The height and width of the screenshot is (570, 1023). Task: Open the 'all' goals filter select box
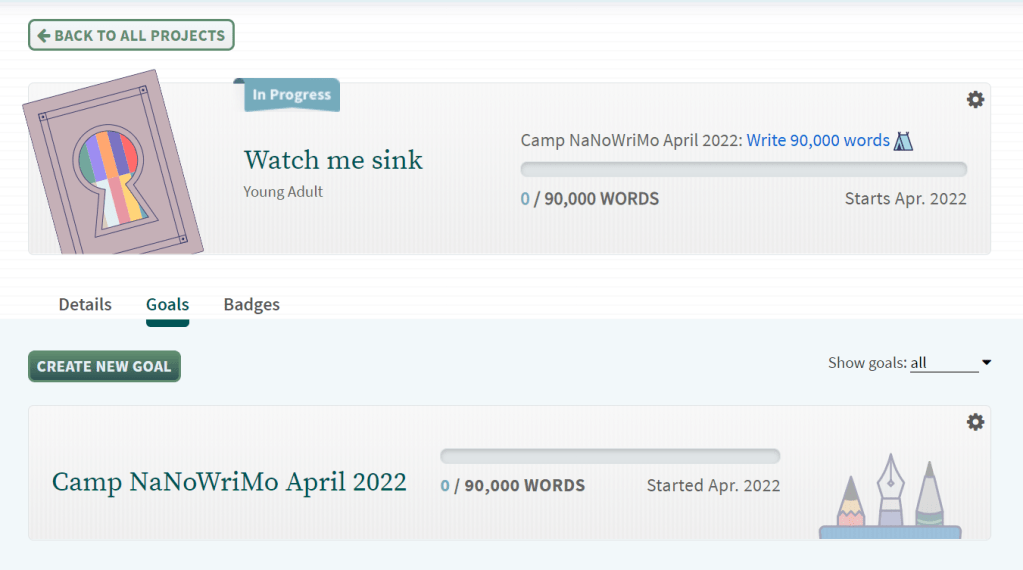(943, 363)
